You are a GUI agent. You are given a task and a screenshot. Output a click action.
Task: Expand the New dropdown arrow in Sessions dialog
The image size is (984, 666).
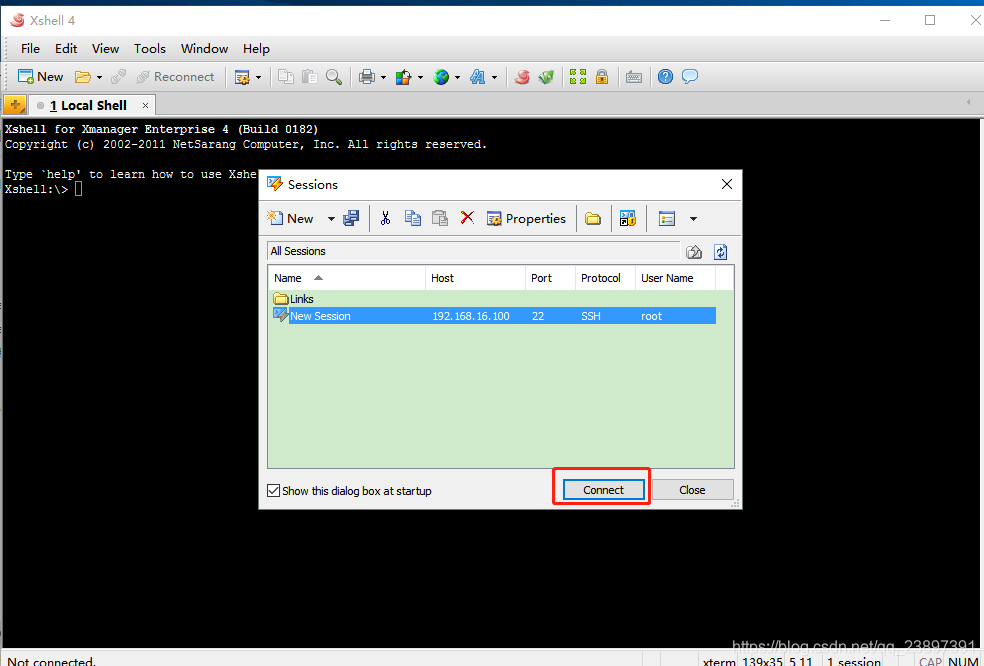331,219
